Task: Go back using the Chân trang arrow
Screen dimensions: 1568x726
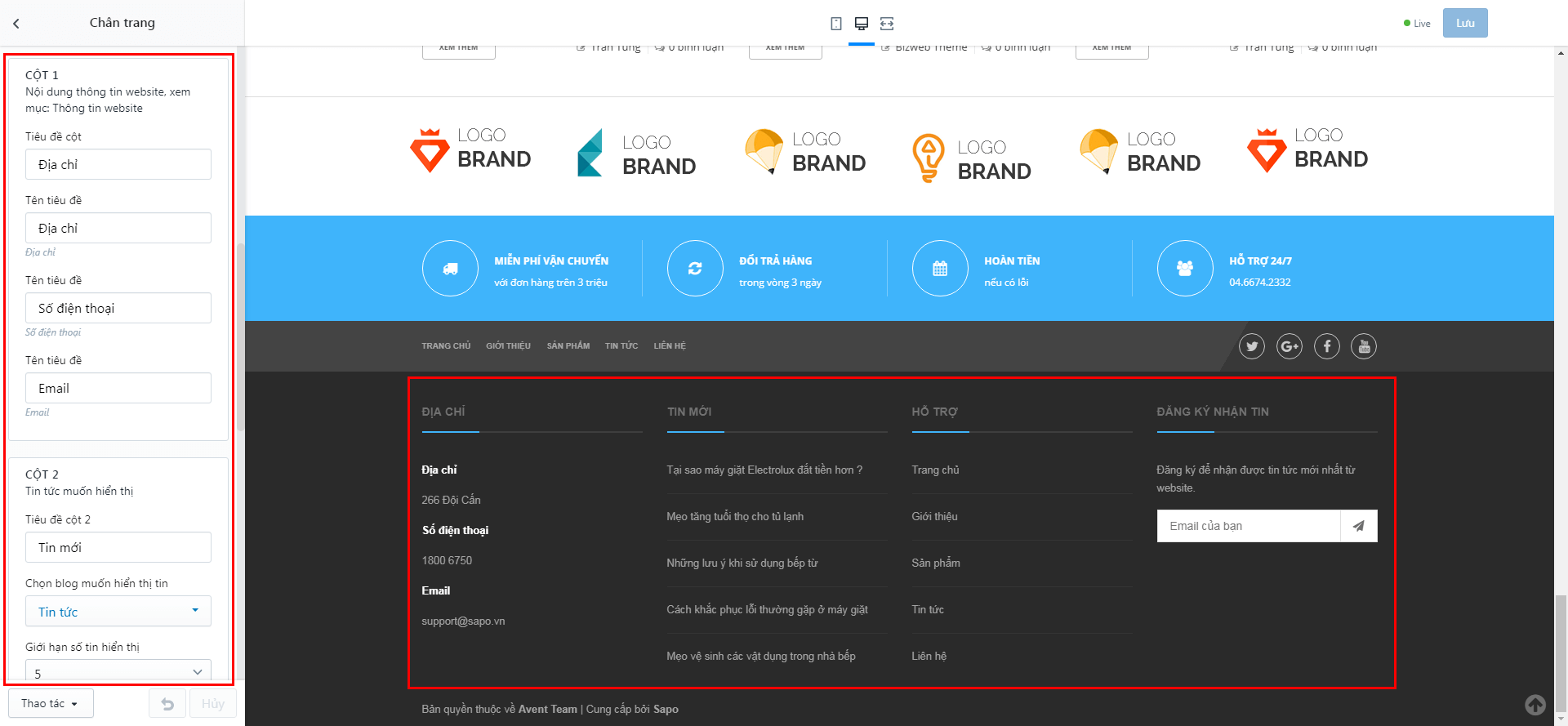Action: 16,24
